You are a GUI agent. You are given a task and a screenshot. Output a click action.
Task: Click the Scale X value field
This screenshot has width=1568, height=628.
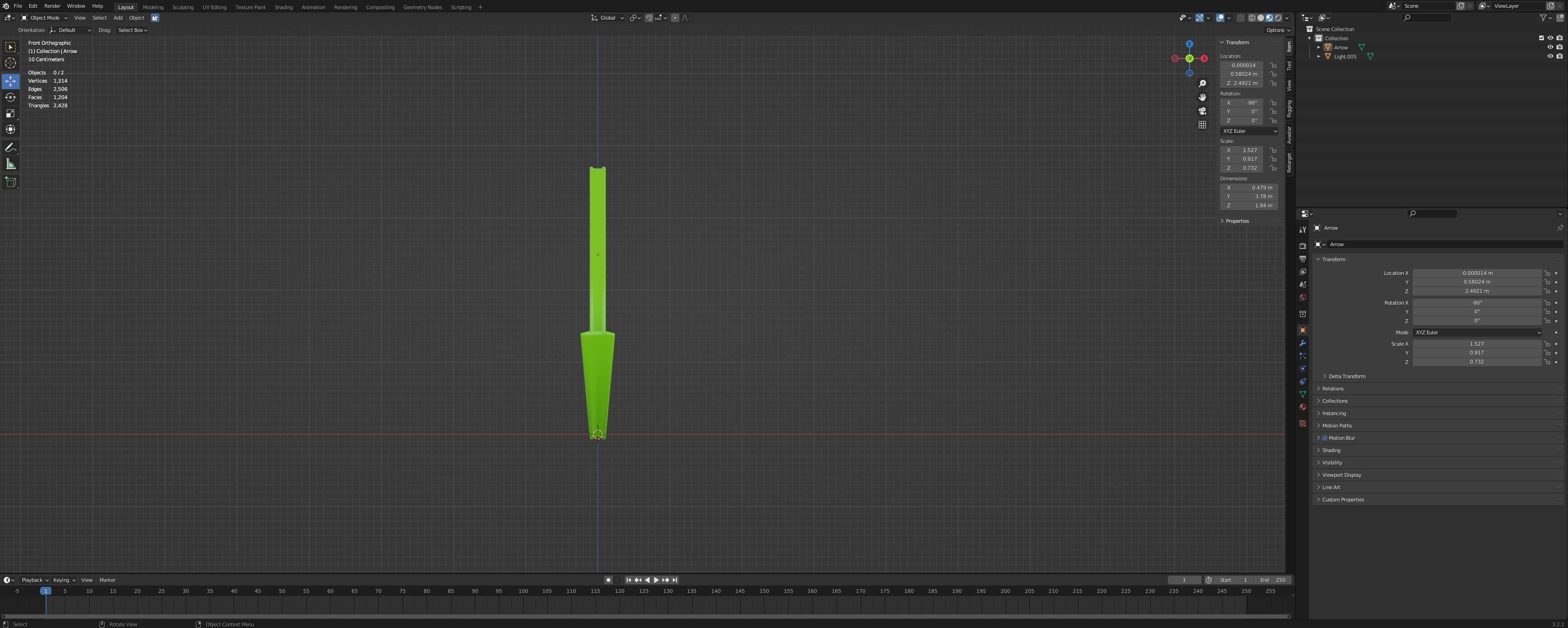[x=1476, y=344]
